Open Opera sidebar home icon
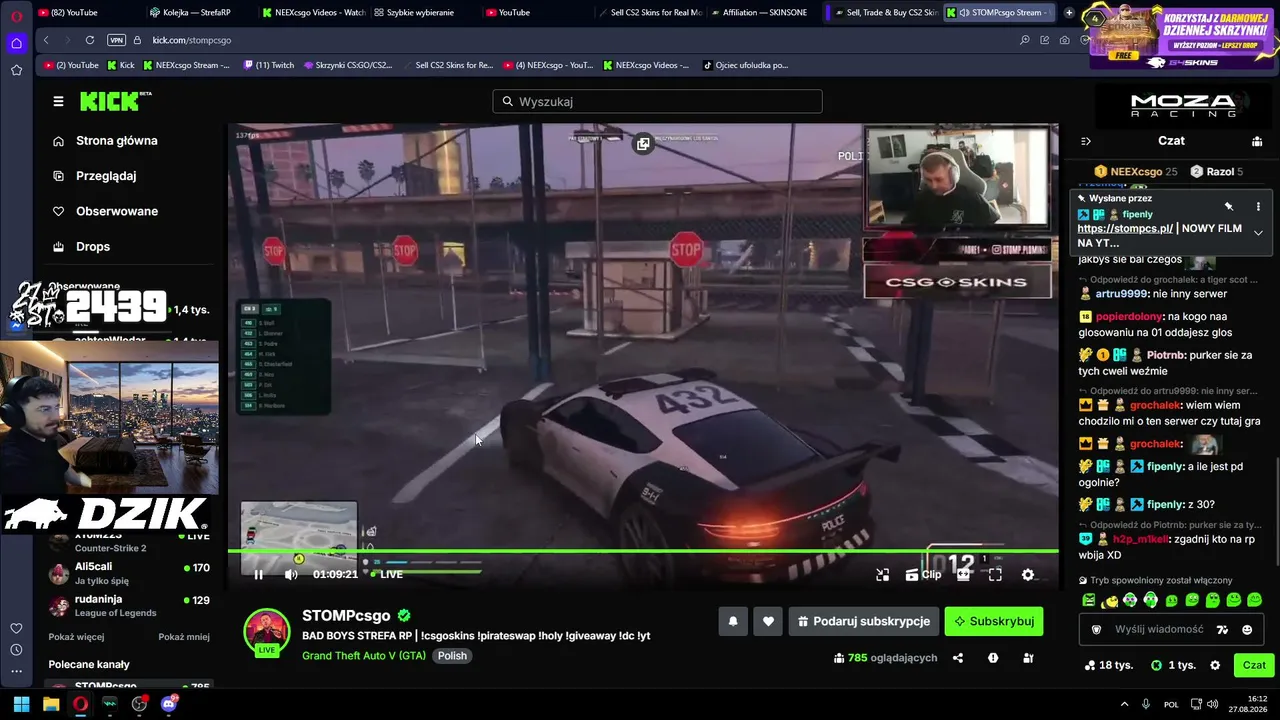The width and height of the screenshot is (1280, 720). (16, 43)
